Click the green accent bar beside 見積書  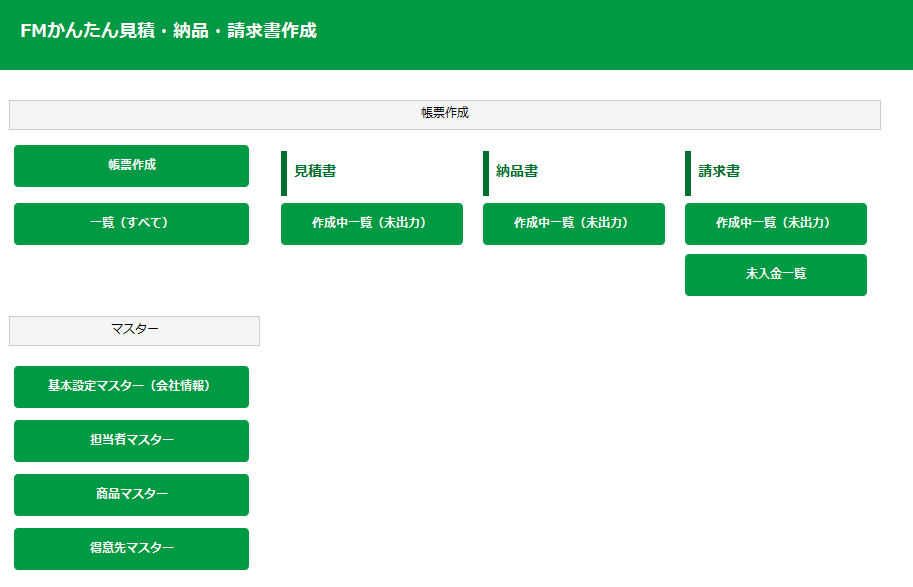[x=284, y=173]
